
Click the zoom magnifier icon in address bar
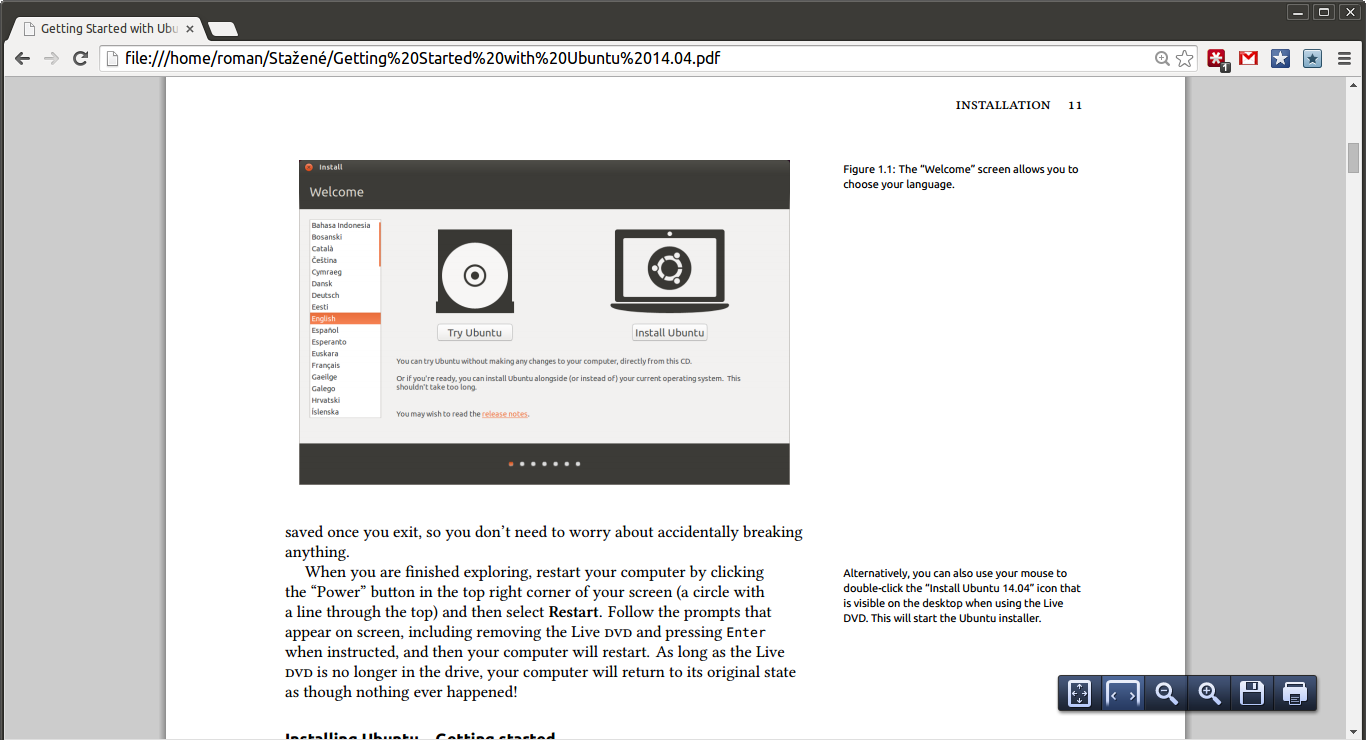click(x=1162, y=59)
